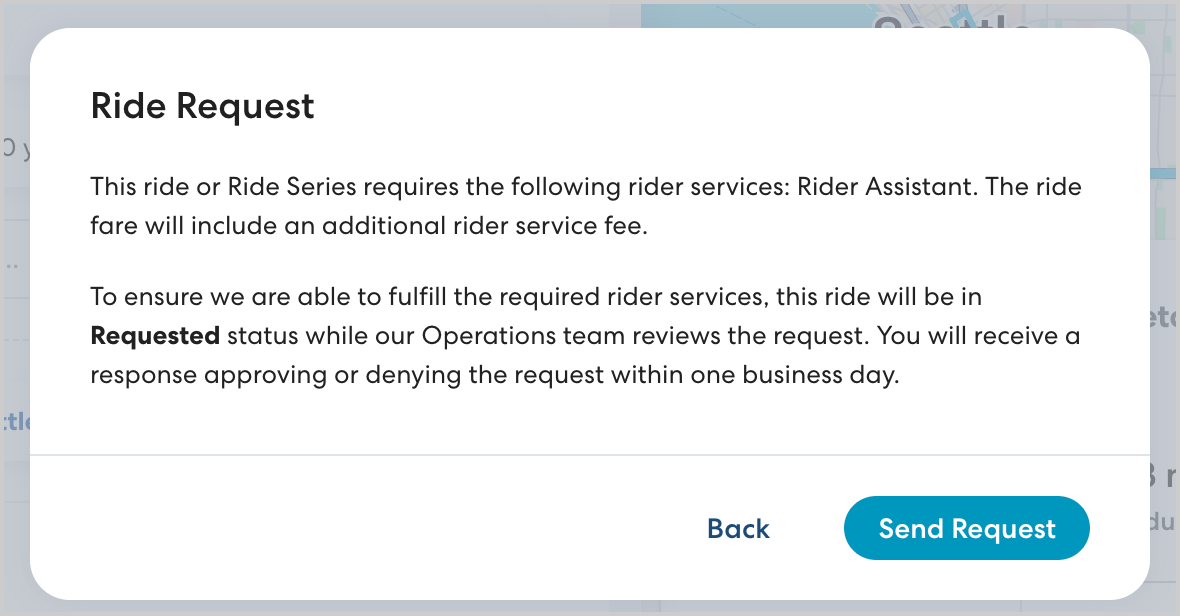Click empty footer area left of Back
Viewport: 1180px width, 616px height.
[350, 528]
